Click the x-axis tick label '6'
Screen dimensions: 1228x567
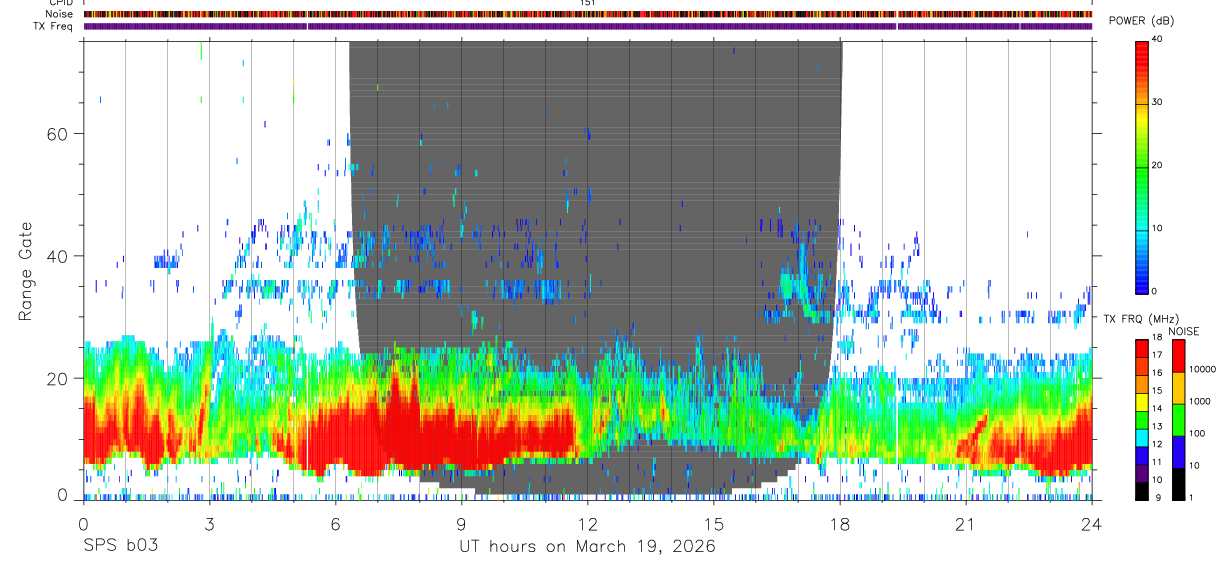click(x=335, y=524)
